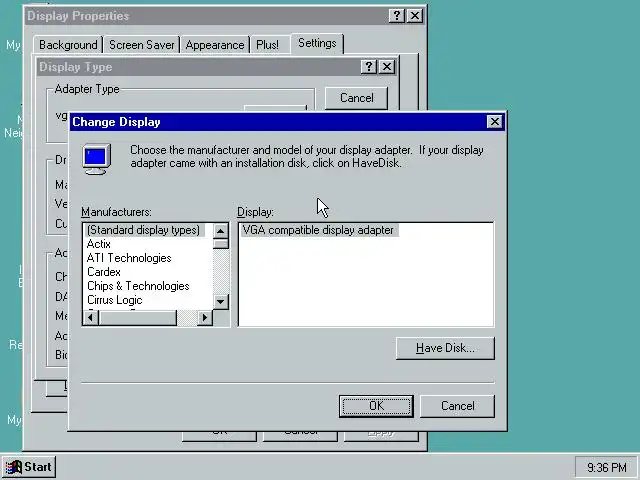
Task: Select Chips & Technologies manufacturer
Action: click(138, 286)
